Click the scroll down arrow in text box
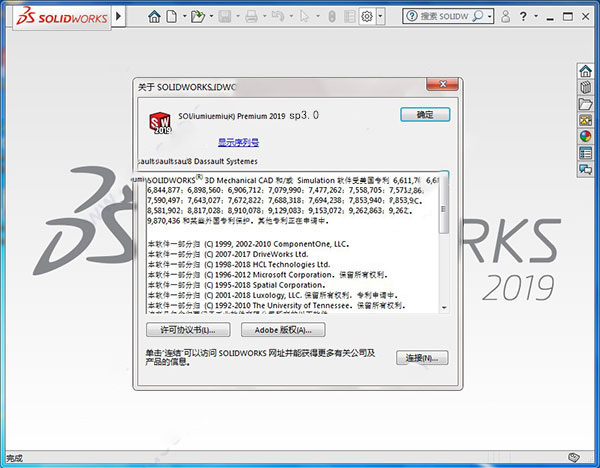Screen dimensions: 600x468 click(444, 307)
